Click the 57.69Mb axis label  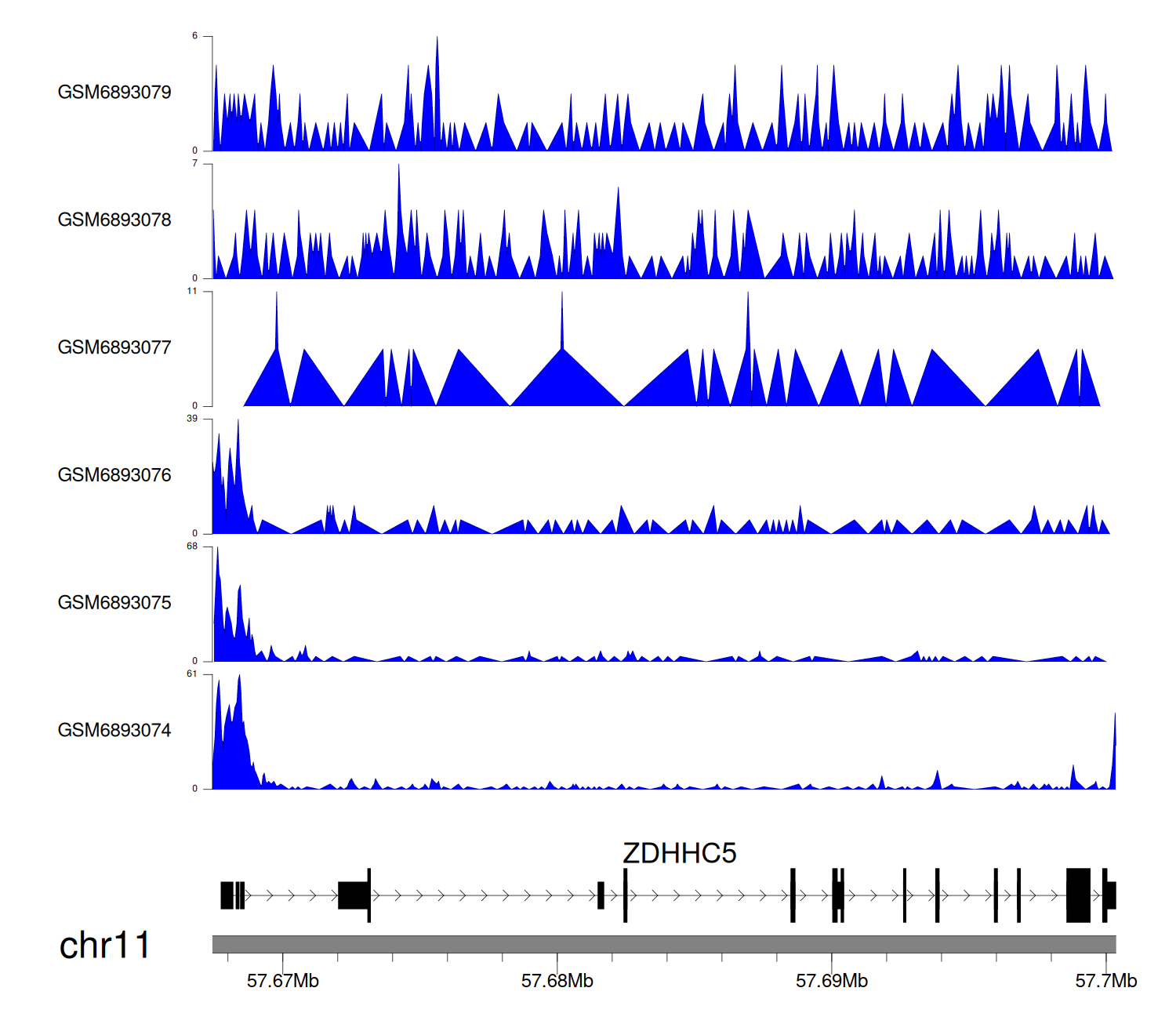[x=831, y=981]
